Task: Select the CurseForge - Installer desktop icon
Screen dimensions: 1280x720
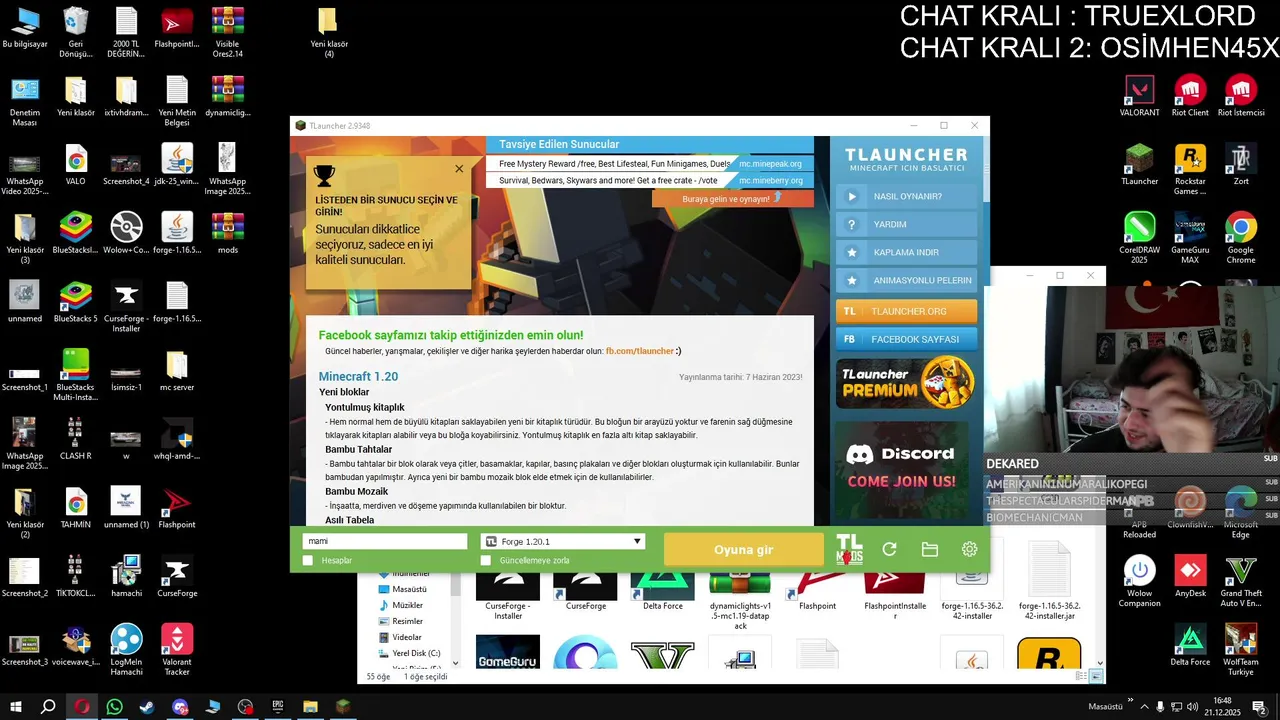Action: (x=126, y=308)
